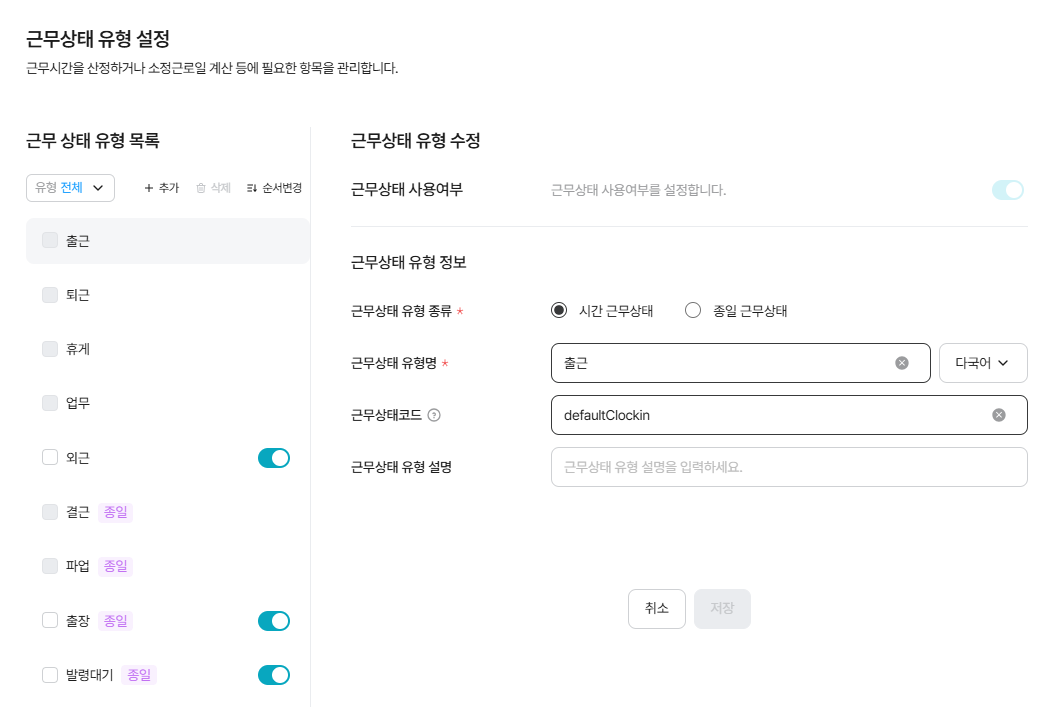This screenshot has height=721, width=1056.
Task: Clear the defaultClockin code with X icon
Action: 999,415
